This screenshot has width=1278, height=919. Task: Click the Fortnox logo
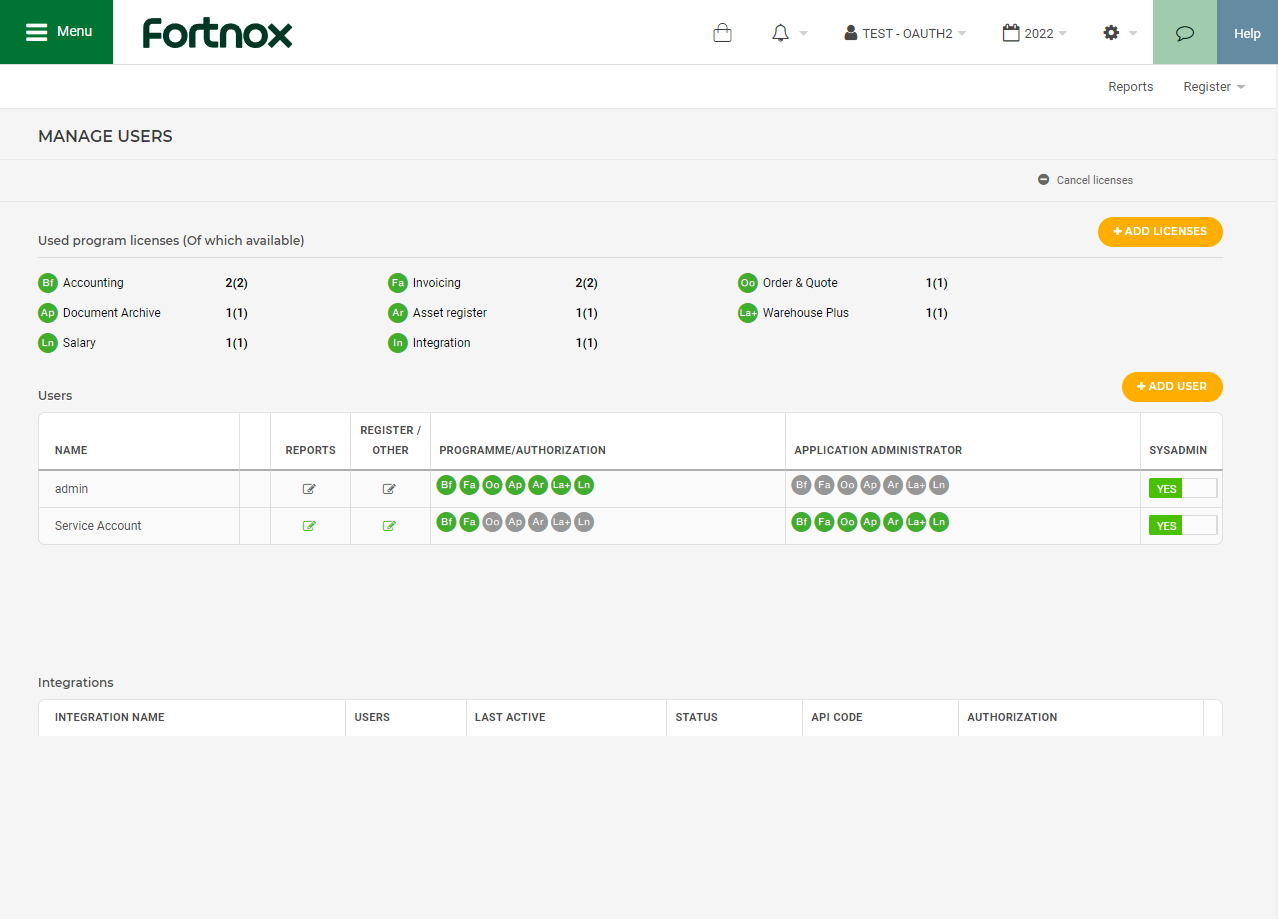pyautogui.click(x=217, y=33)
